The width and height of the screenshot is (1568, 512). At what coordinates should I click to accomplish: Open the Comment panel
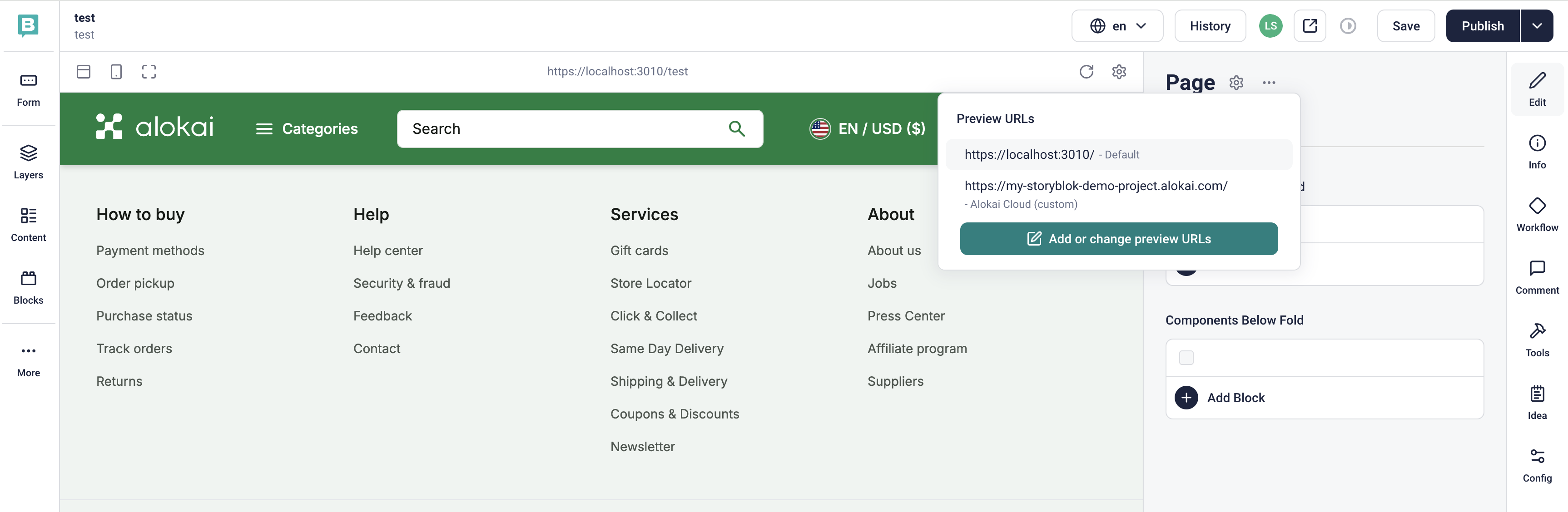1536,277
